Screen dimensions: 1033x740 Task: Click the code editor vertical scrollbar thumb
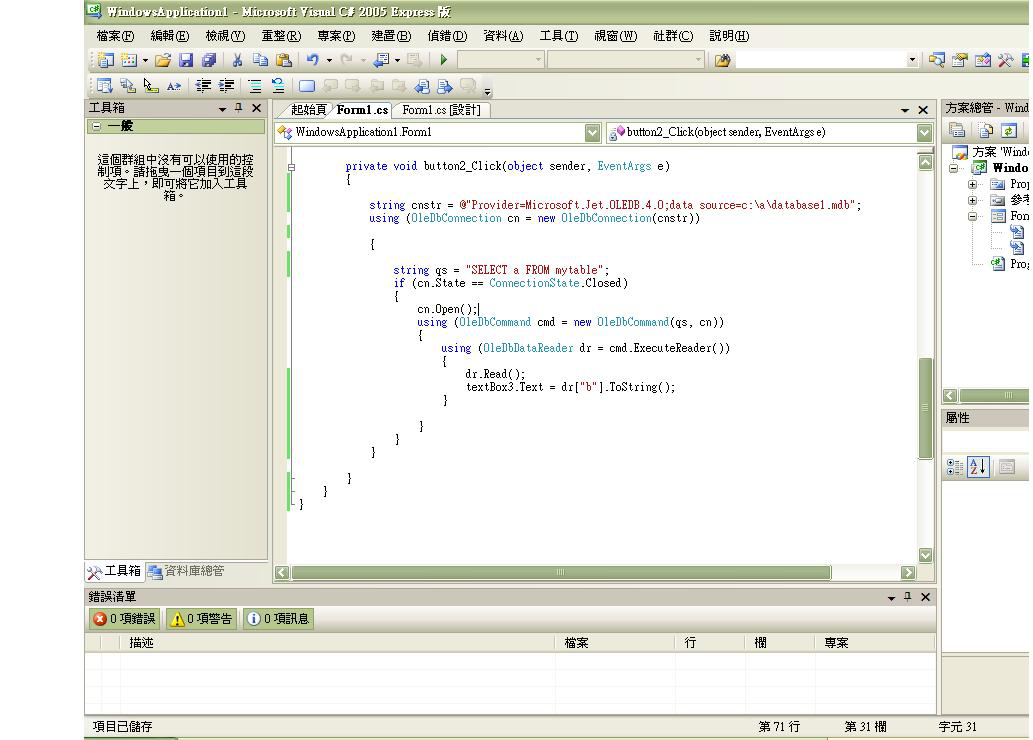point(926,409)
